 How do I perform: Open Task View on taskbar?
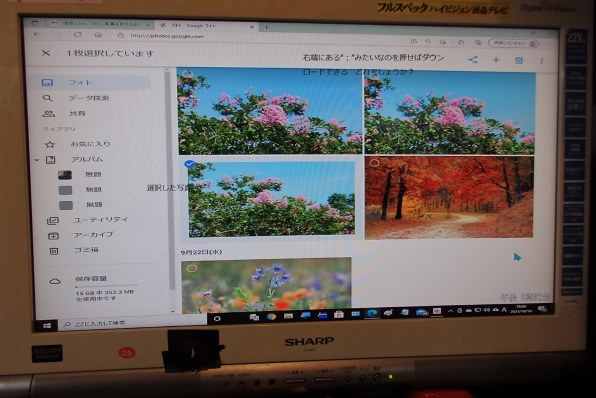click(x=254, y=317)
